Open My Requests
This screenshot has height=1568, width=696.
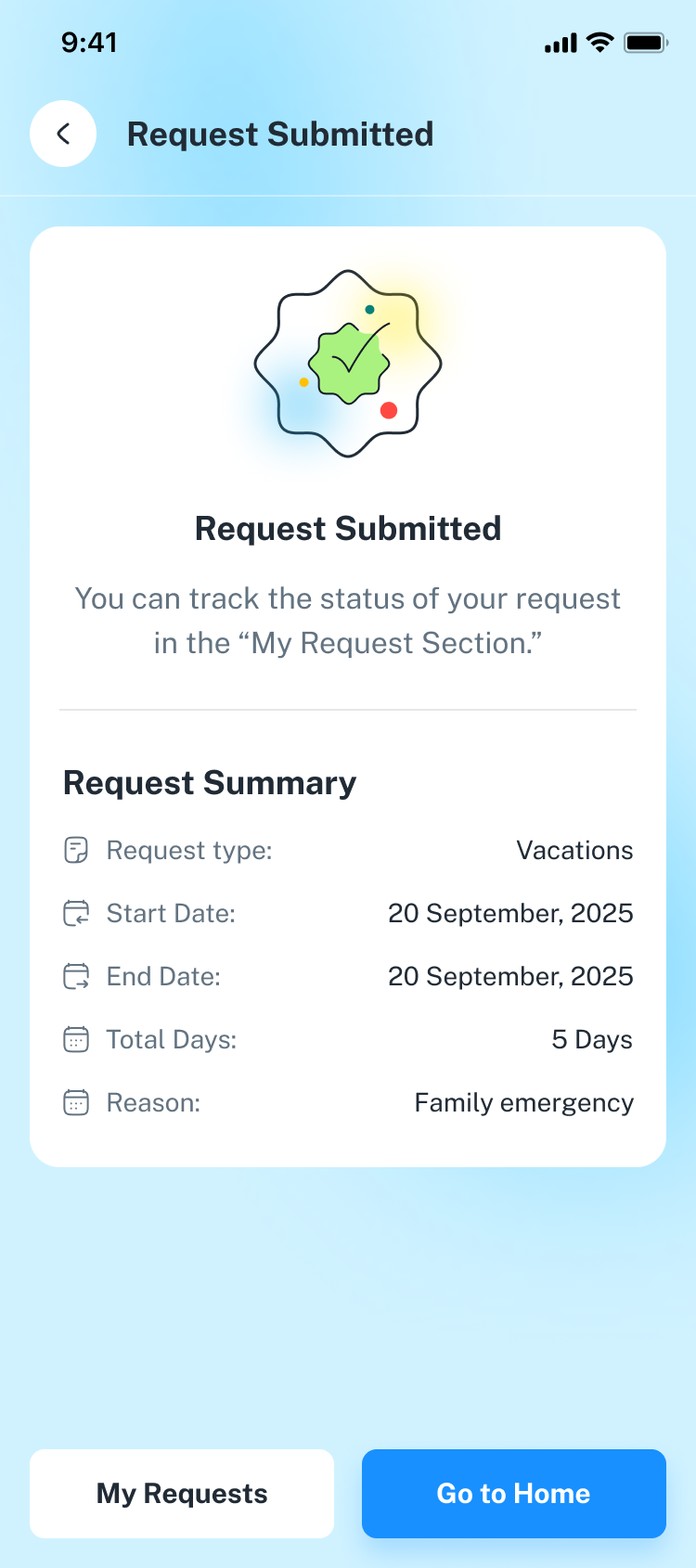(182, 1494)
